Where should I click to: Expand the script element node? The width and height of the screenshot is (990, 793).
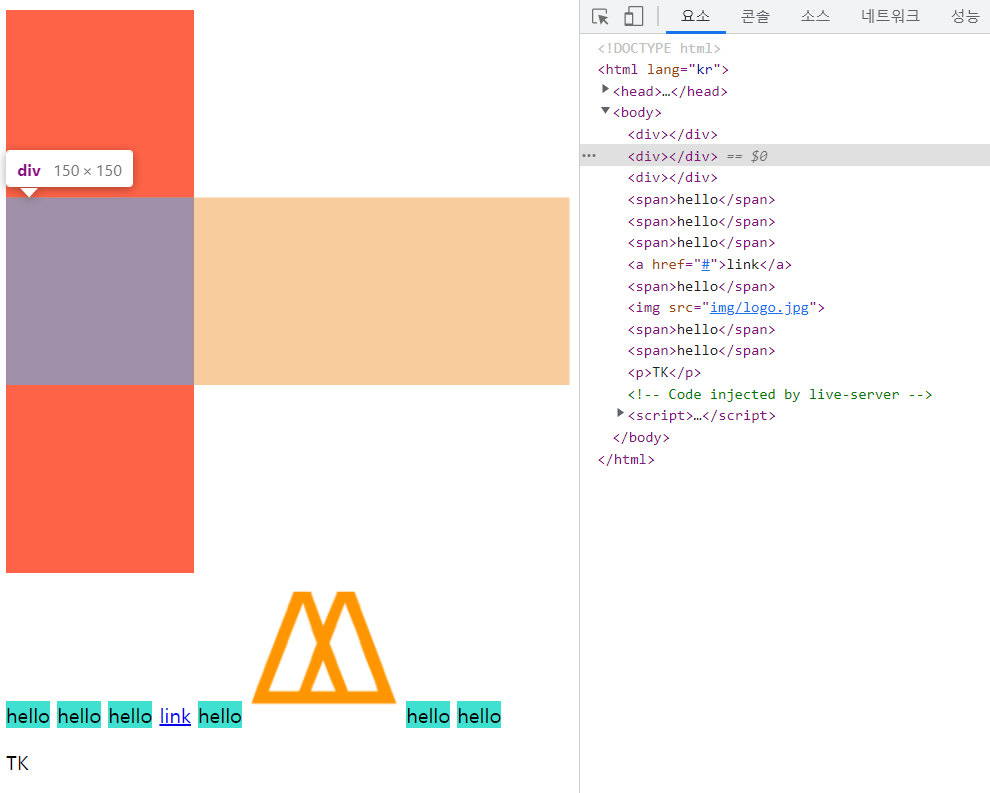(620, 414)
